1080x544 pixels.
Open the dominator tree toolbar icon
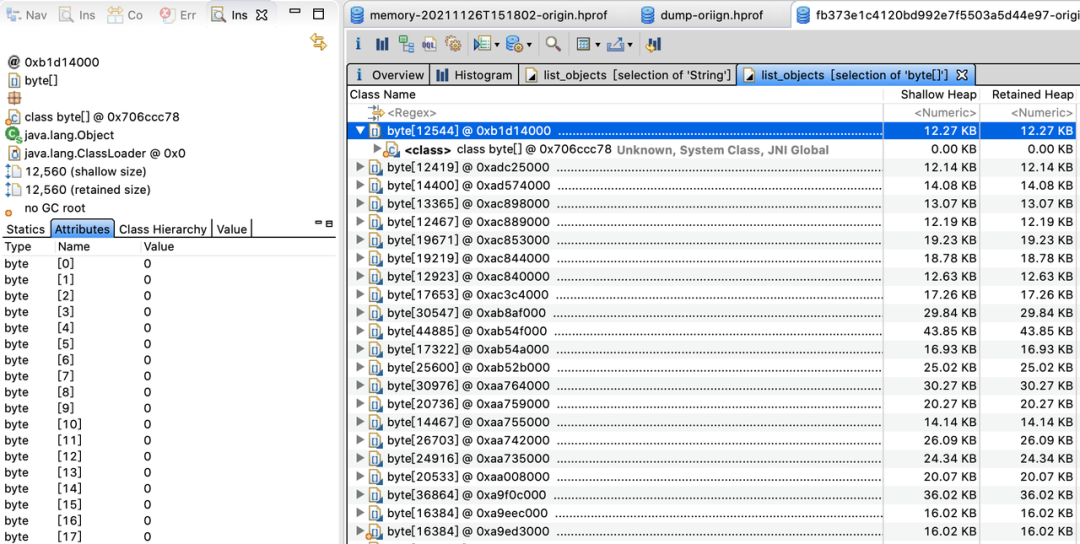coord(406,44)
